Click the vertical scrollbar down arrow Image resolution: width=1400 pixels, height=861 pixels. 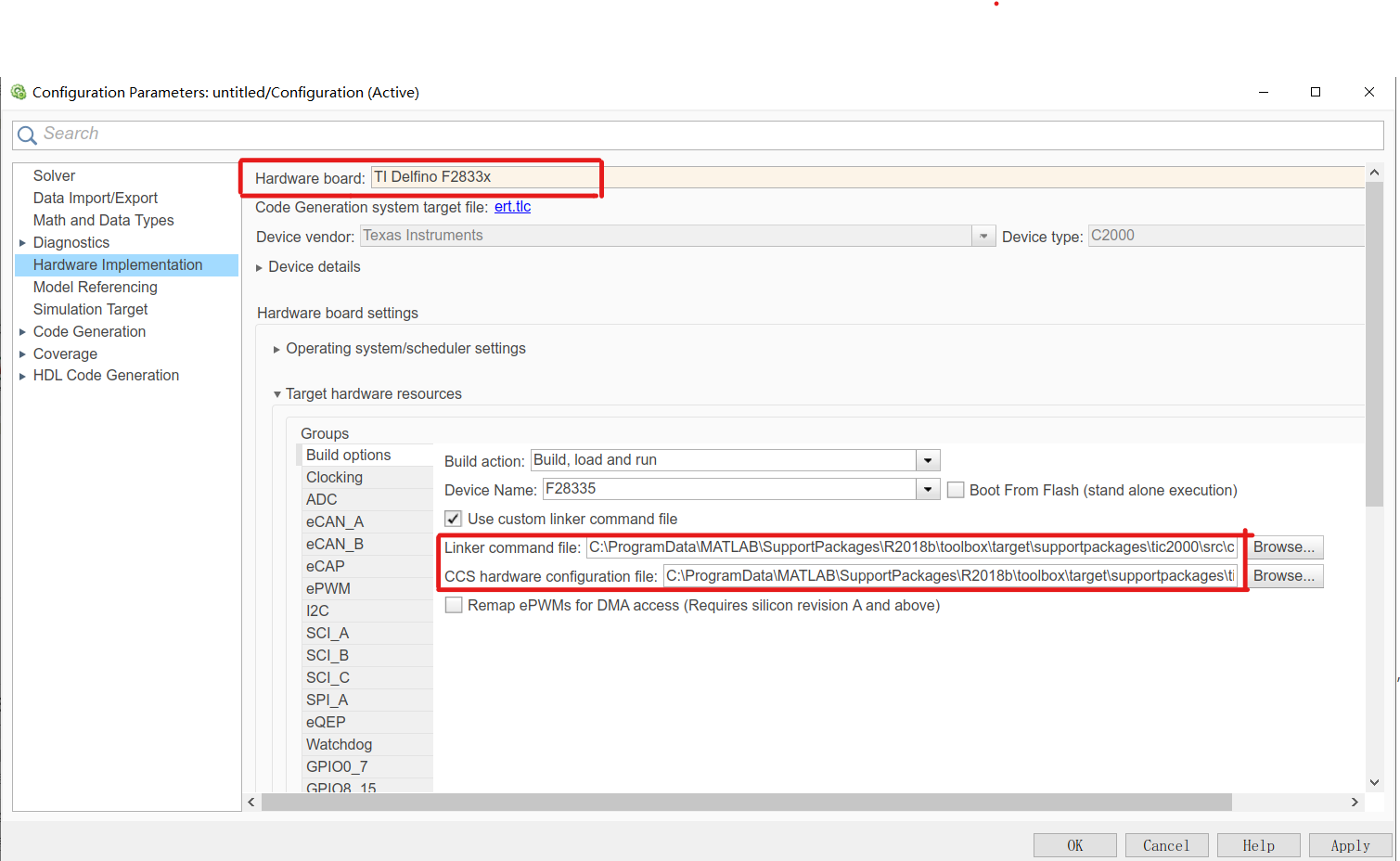(x=1375, y=783)
